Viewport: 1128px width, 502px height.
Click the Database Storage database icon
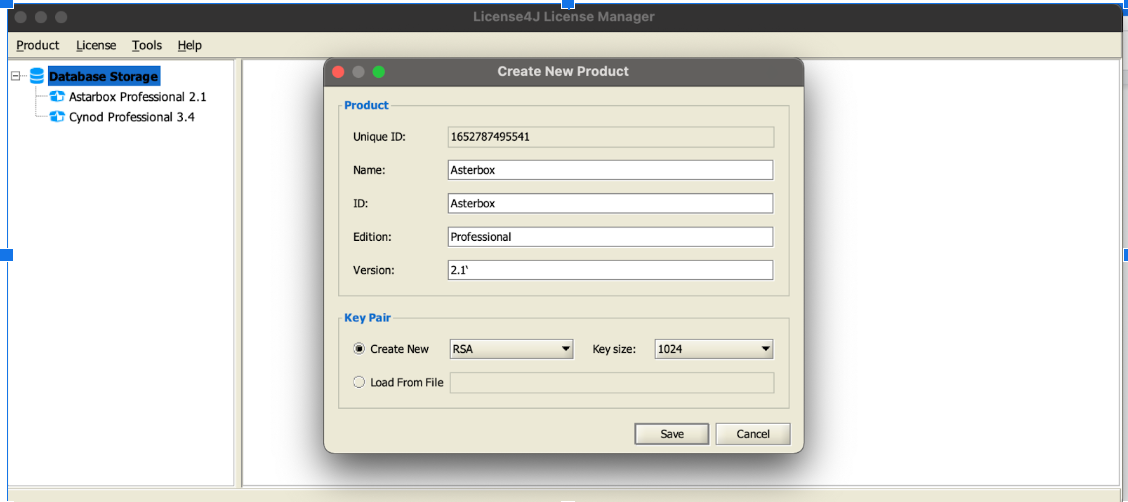37,76
